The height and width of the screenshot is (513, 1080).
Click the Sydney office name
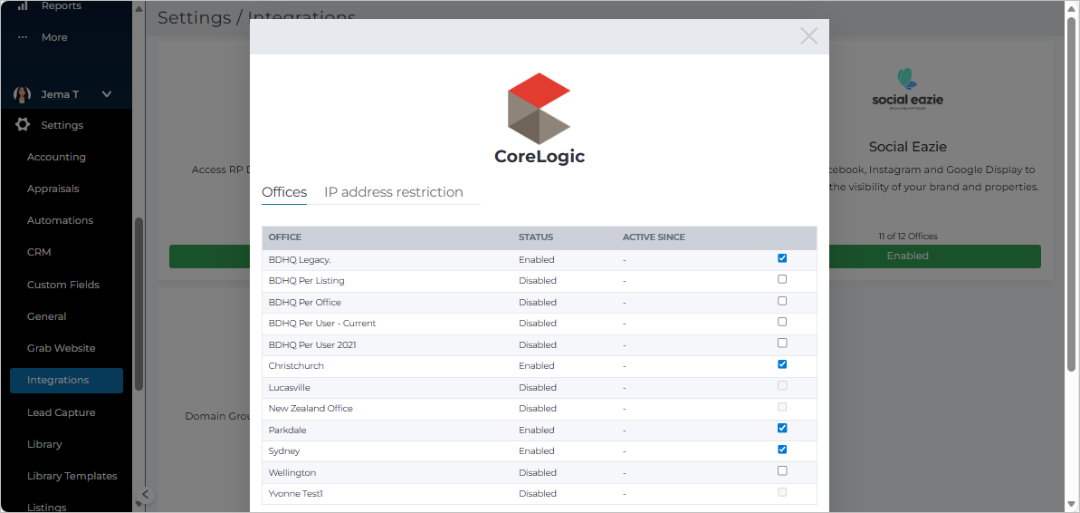(284, 451)
